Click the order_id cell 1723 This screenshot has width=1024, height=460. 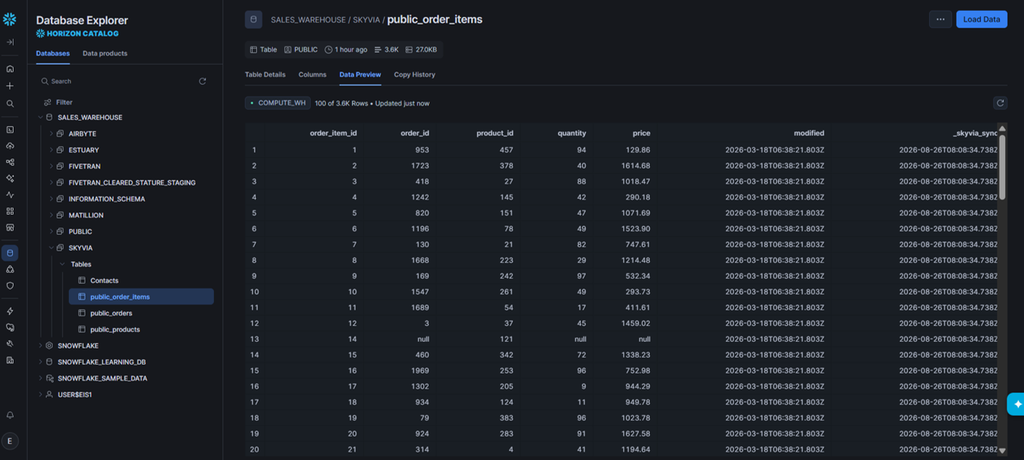[x=421, y=166]
